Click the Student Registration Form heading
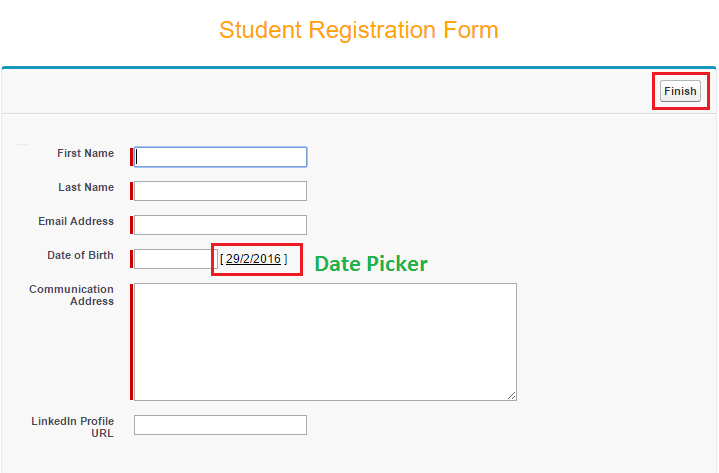The height and width of the screenshot is (473, 719). [x=359, y=30]
